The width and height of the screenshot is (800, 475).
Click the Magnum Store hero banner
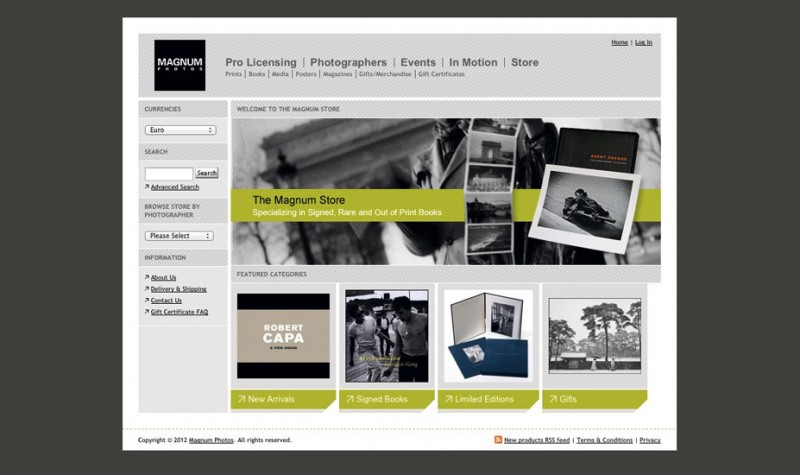click(445, 191)
